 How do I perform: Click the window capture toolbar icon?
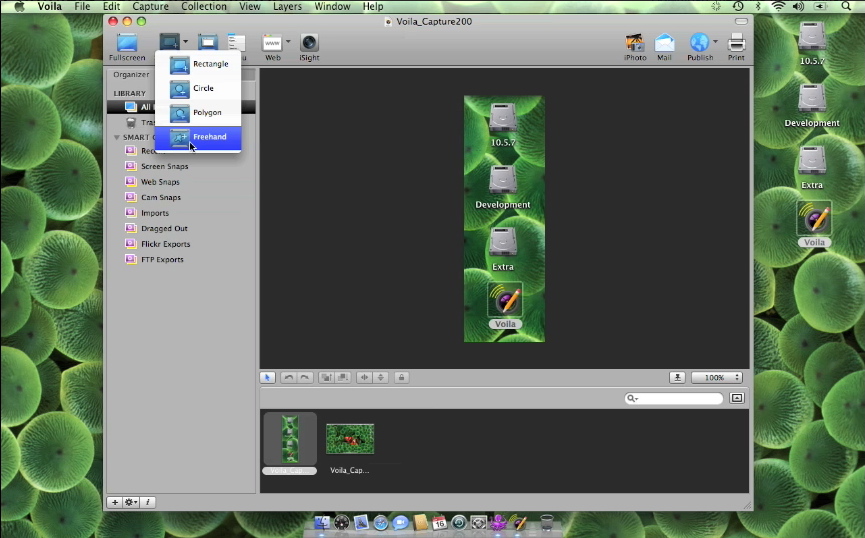tap(208, 42)
